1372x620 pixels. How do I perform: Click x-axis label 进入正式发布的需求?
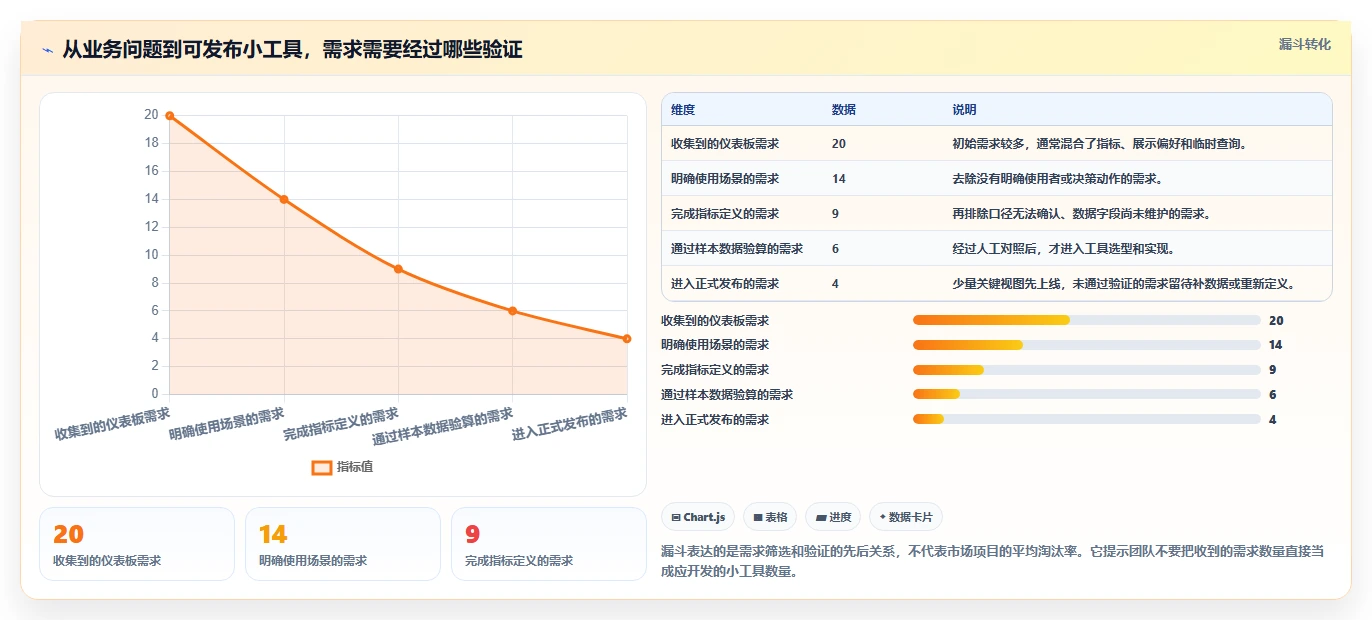(570, 424)
